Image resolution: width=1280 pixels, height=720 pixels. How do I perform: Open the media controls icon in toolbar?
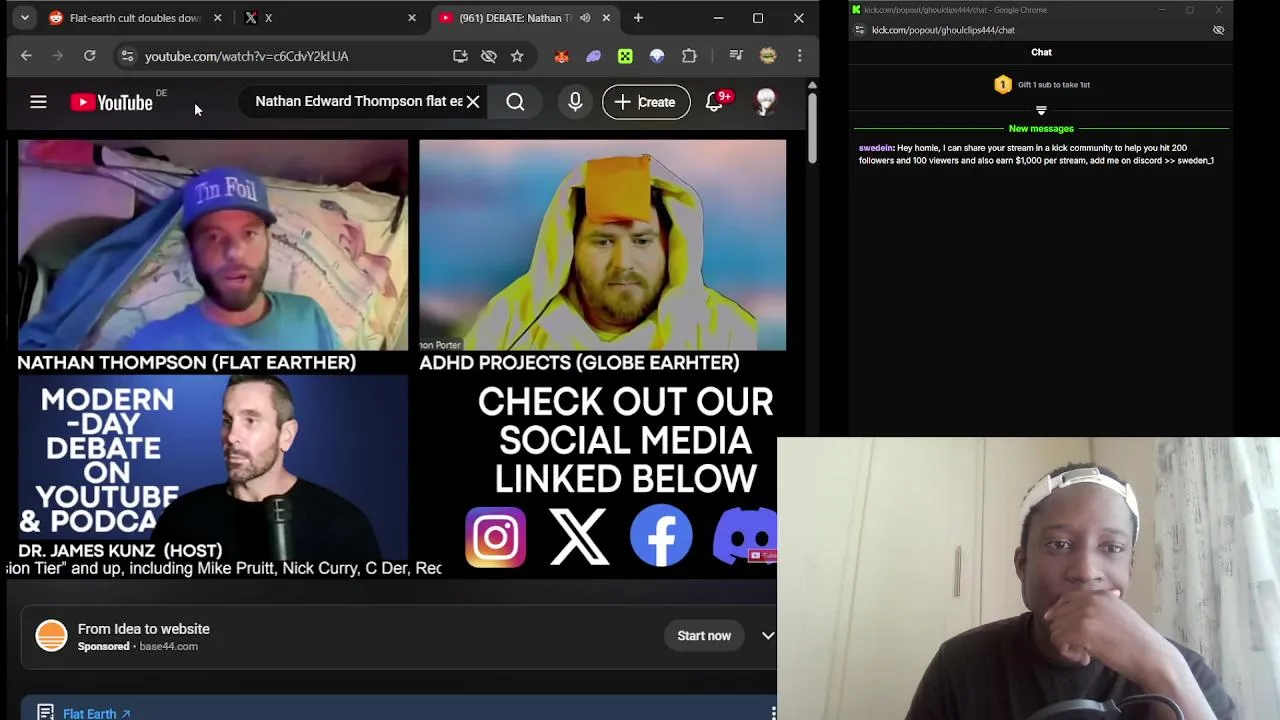pyautogui.click(x=736, y=56)
